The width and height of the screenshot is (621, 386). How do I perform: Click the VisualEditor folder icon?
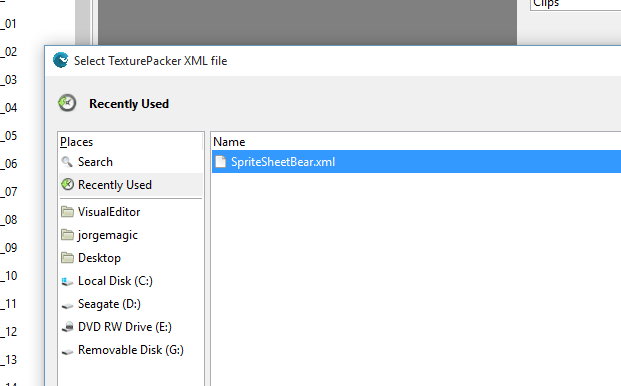(67, 212)
